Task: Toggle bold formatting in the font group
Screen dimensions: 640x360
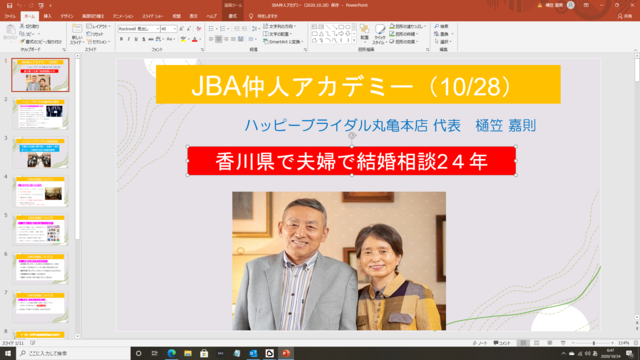Action: [x=121, y=39]
